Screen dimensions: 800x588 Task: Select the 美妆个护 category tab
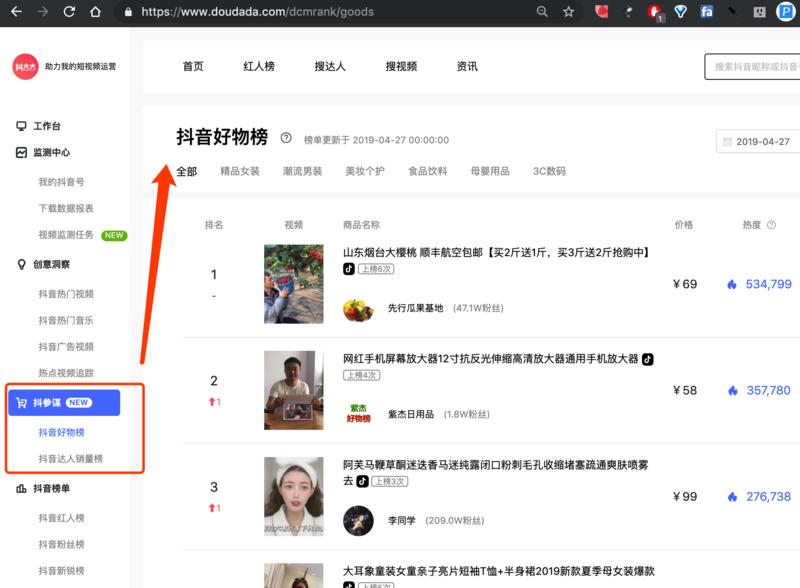(x=365, y=172)
